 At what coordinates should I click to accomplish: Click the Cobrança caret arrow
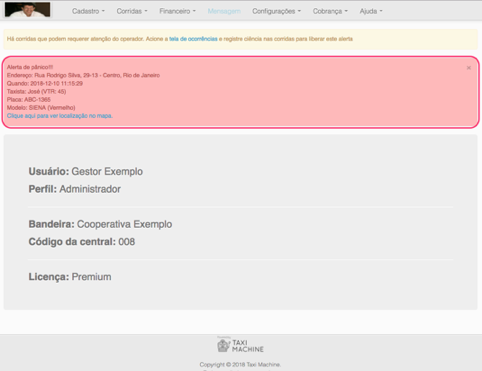coord(346,11)
